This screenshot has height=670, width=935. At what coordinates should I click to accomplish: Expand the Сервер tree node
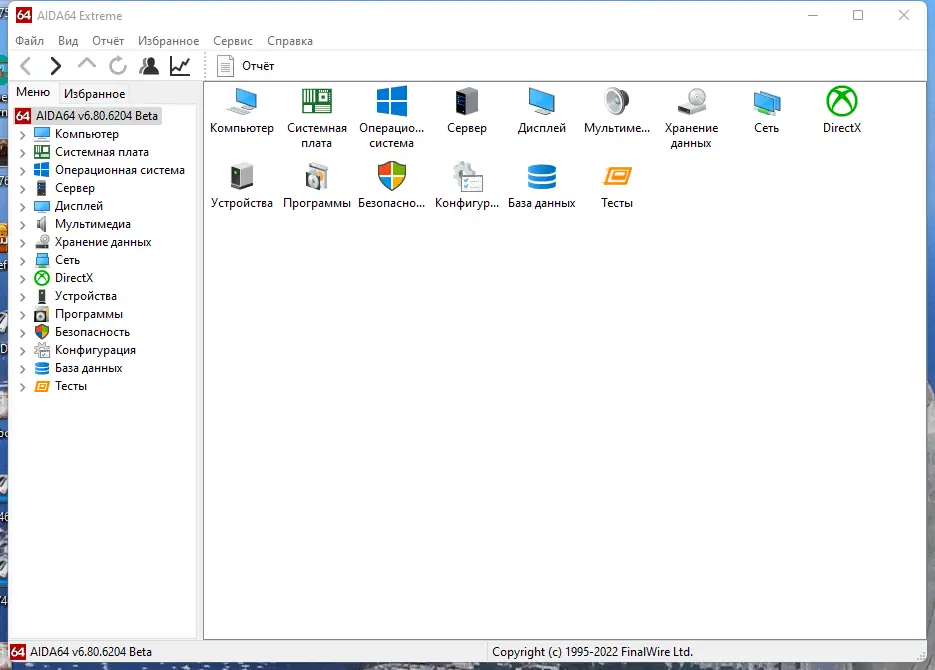tap(23, 188)
